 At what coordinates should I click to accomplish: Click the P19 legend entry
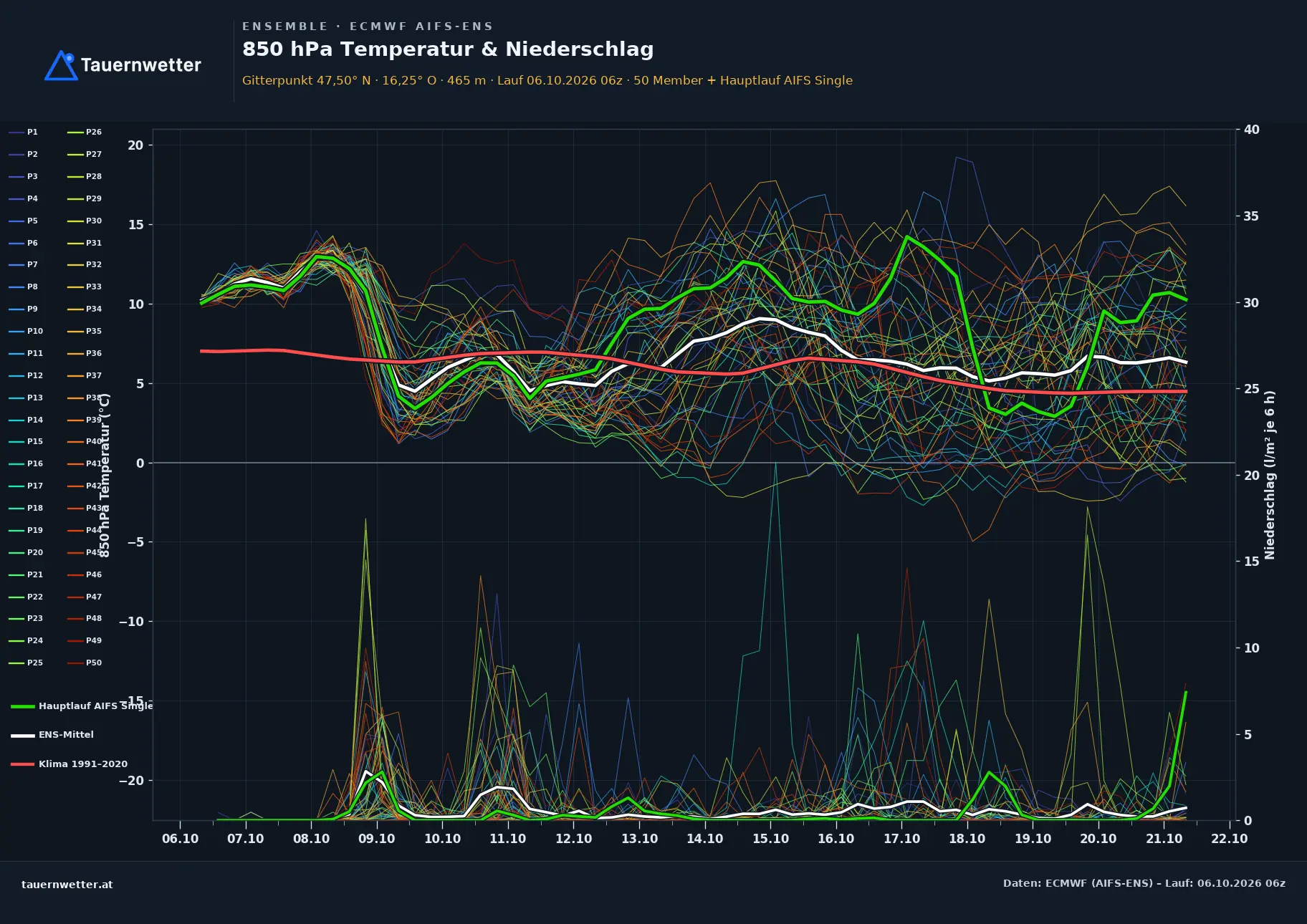click(x=27, y=530)
